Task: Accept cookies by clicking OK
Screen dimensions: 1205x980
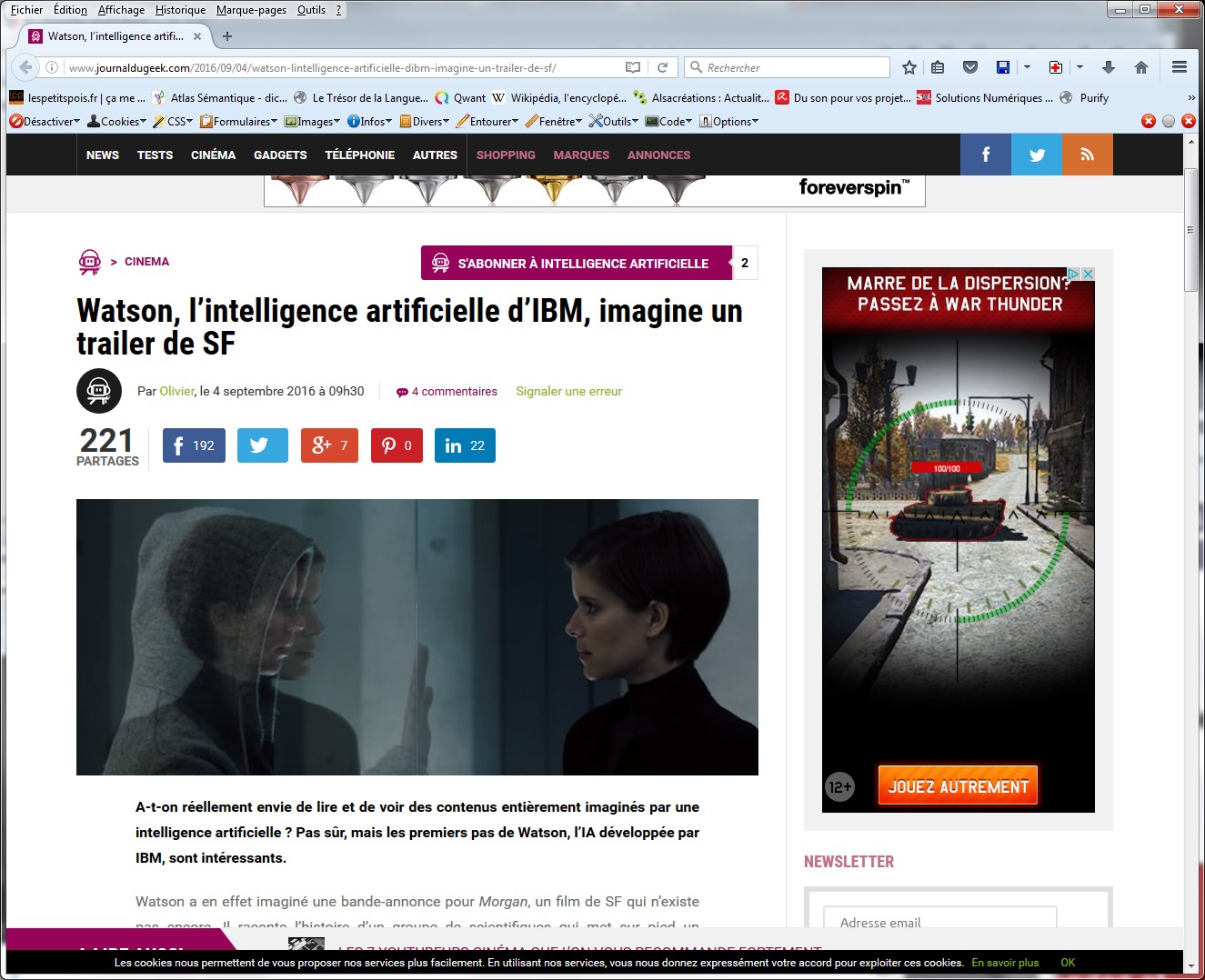Action: 1068,963
